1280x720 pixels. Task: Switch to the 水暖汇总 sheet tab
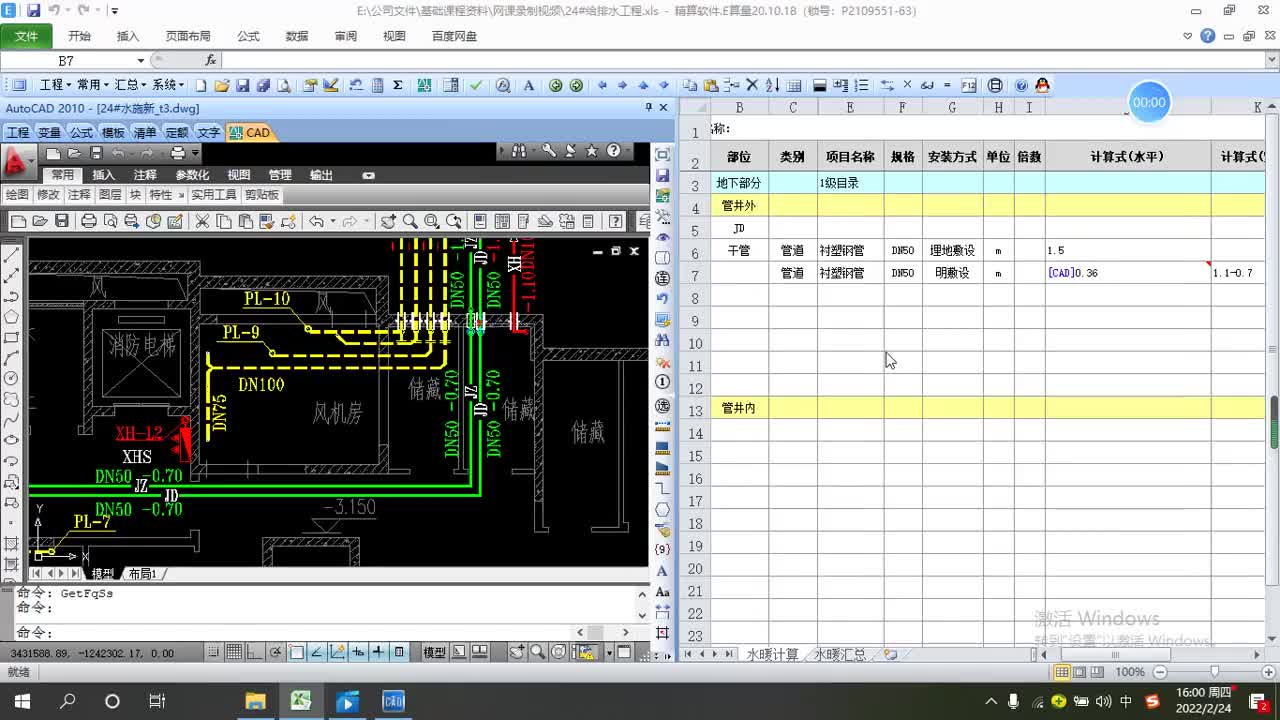click(x=840, y=655)
